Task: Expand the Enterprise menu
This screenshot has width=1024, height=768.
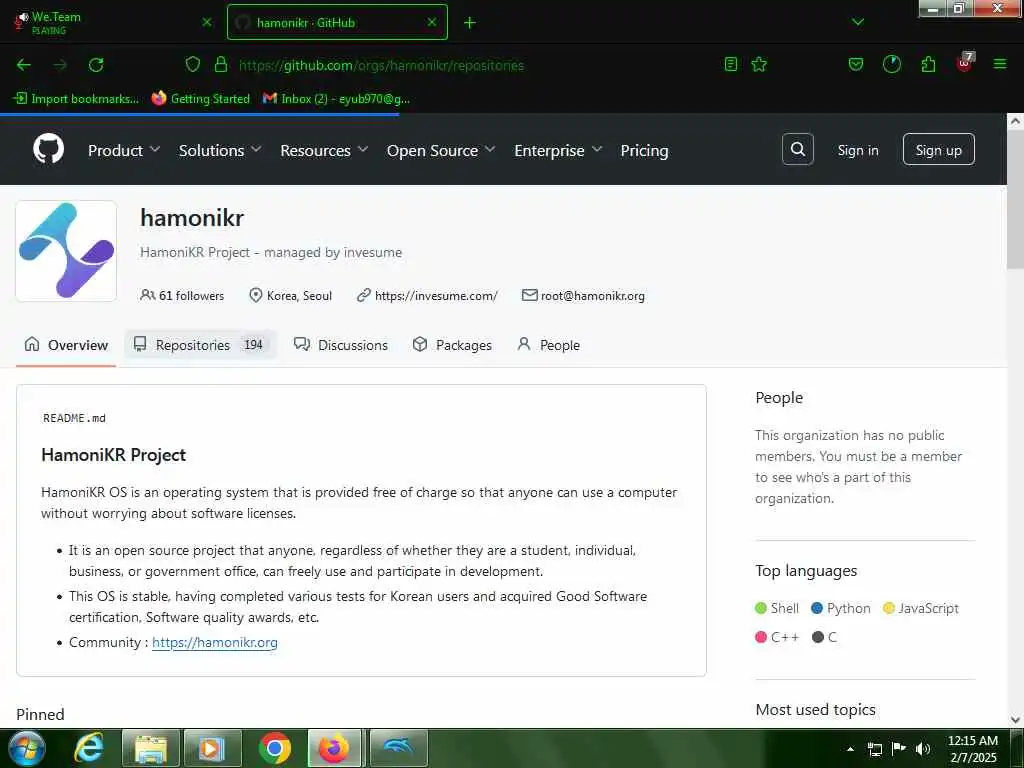Action: [x=558, y=150]
